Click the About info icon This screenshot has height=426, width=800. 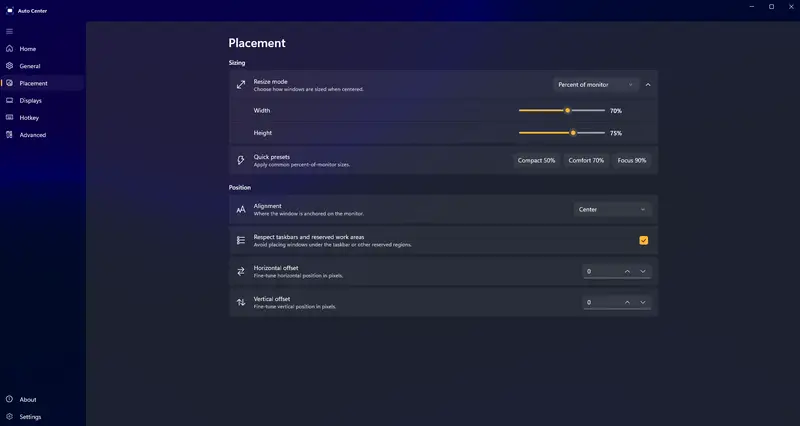pos(9,399)
